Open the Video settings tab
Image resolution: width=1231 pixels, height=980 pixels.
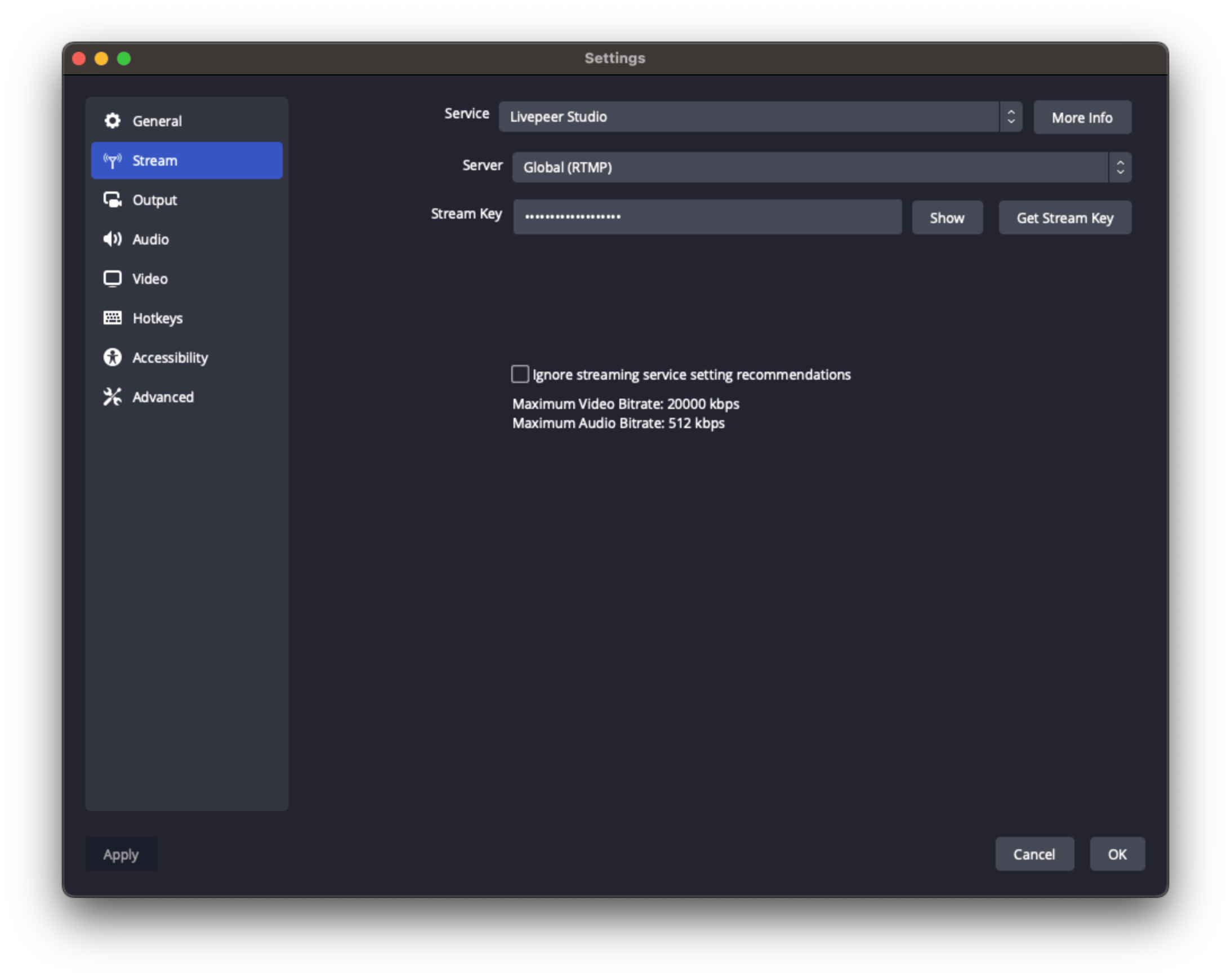[x=187, y=279]
